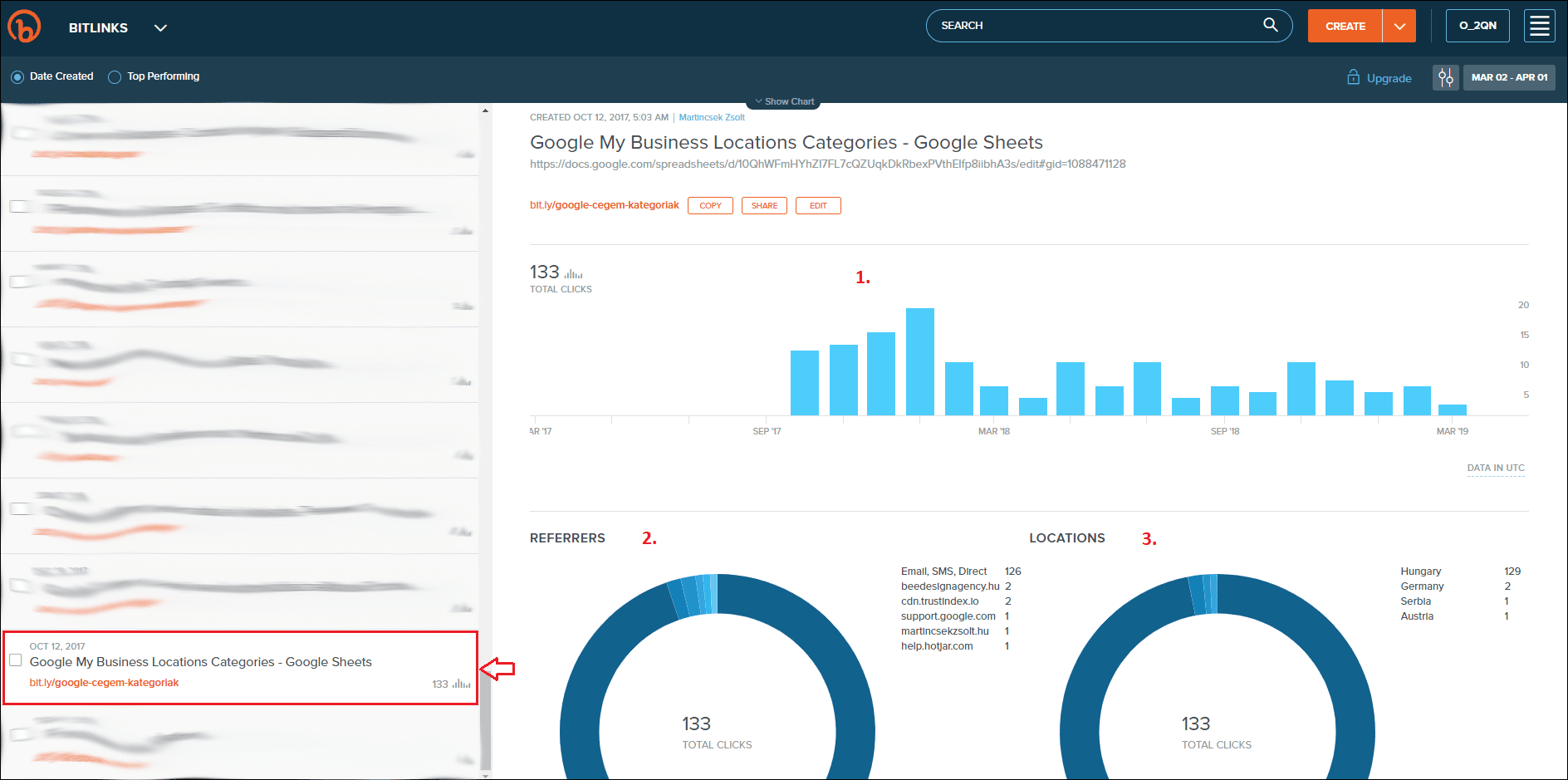The height and width of the screenshot is (780, 1568).
Task: Click the DATA IN UTC label
Action: pos(1496,468)
